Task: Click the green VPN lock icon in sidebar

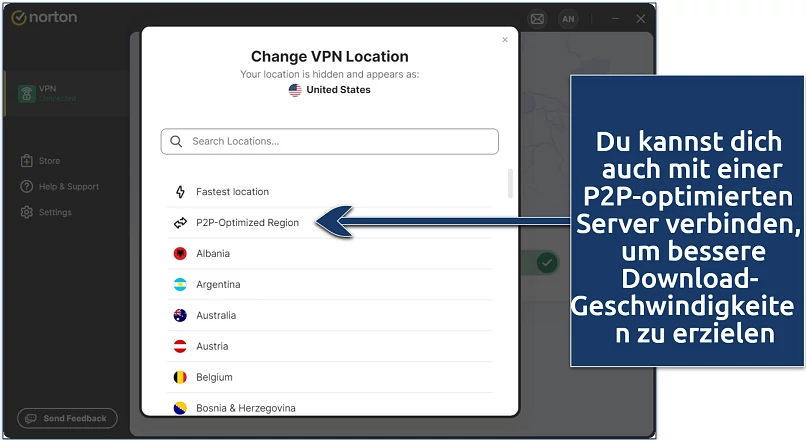Action: (x=27, y=94)
